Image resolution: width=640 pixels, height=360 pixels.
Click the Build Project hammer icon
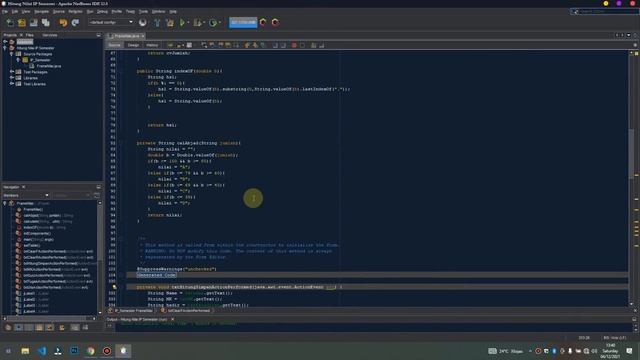[x=157, y=22]
